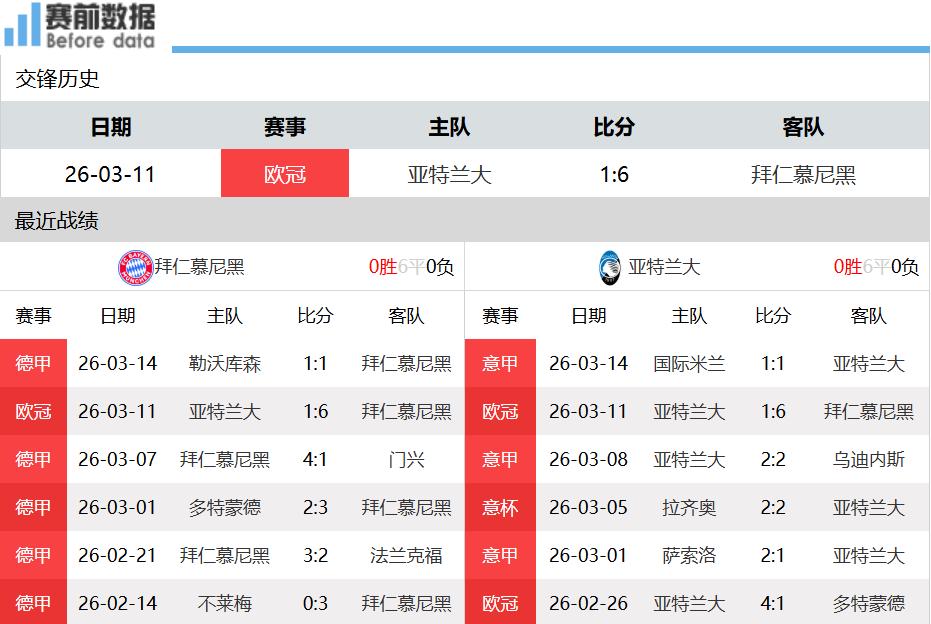Click 法兰克福 away team name
931x624 pixels.
[x=406, y=556]
